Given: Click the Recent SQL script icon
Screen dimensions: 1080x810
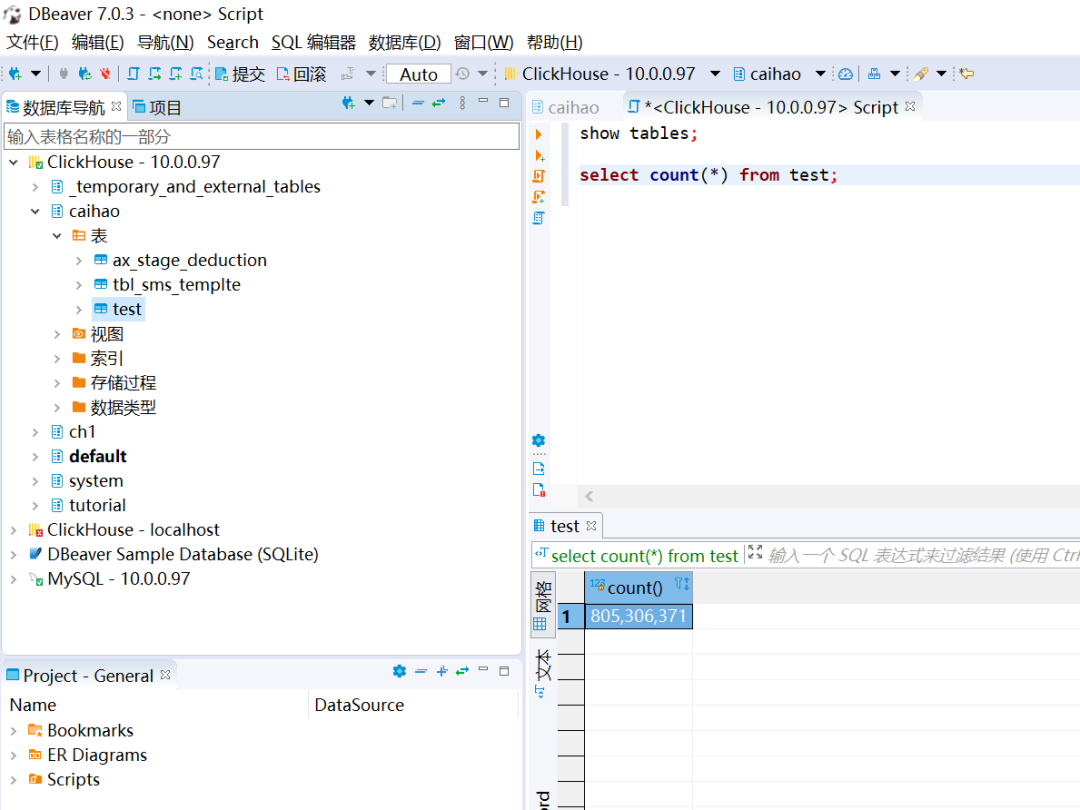Looking at the screenshot, I should click(x=155, y=74).
